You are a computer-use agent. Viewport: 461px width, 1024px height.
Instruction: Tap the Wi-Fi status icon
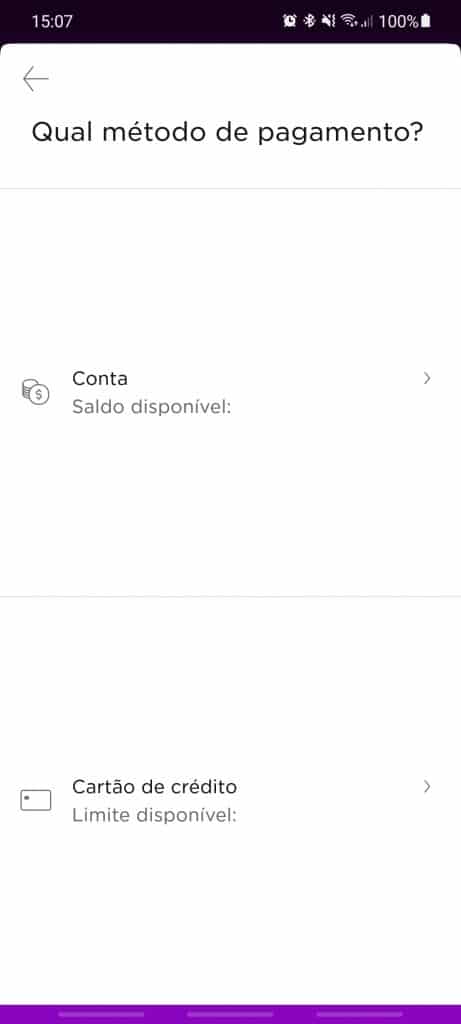349,21
